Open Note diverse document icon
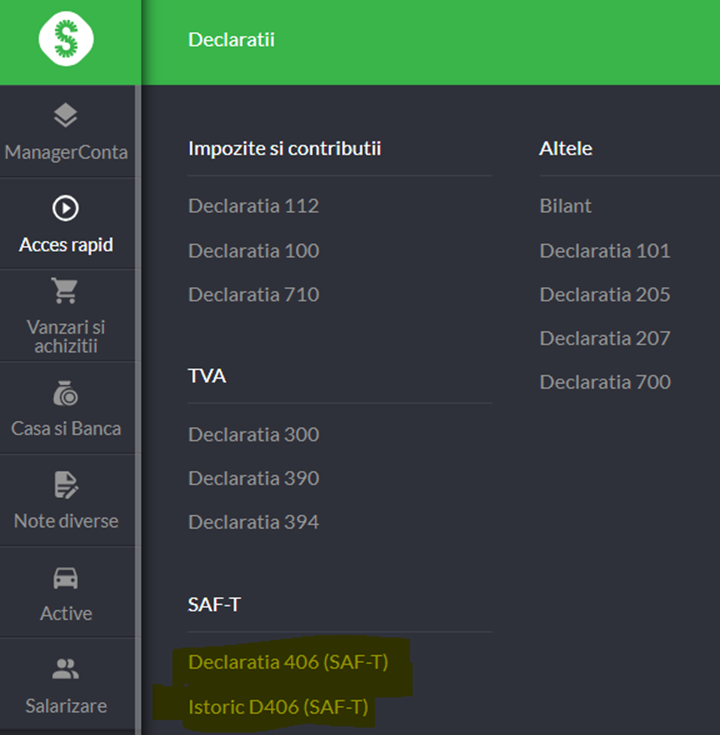Image resolution: width=720 pixels, height=735 pixels. point(66,485)
